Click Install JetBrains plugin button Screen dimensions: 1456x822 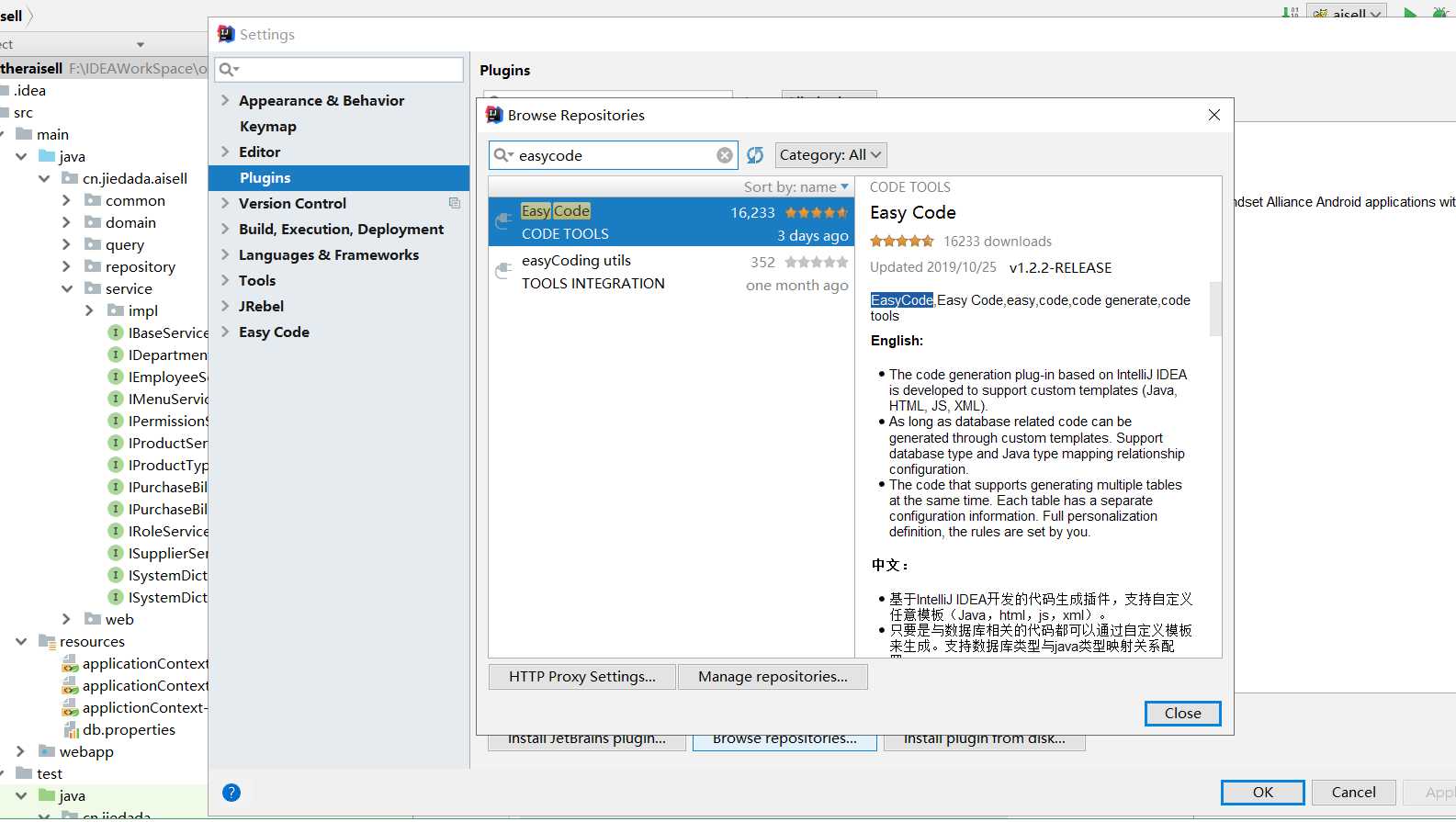(x=587, y=742)
